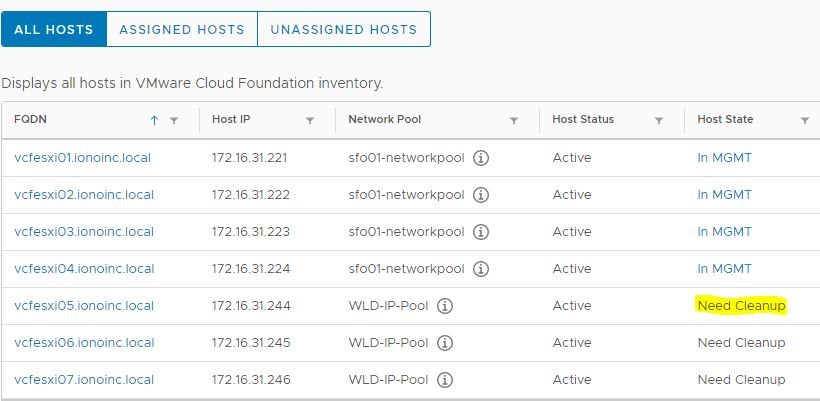Open the Host IP column filter
This screenshot has width=820, height=401.
(x=310, y=120)
